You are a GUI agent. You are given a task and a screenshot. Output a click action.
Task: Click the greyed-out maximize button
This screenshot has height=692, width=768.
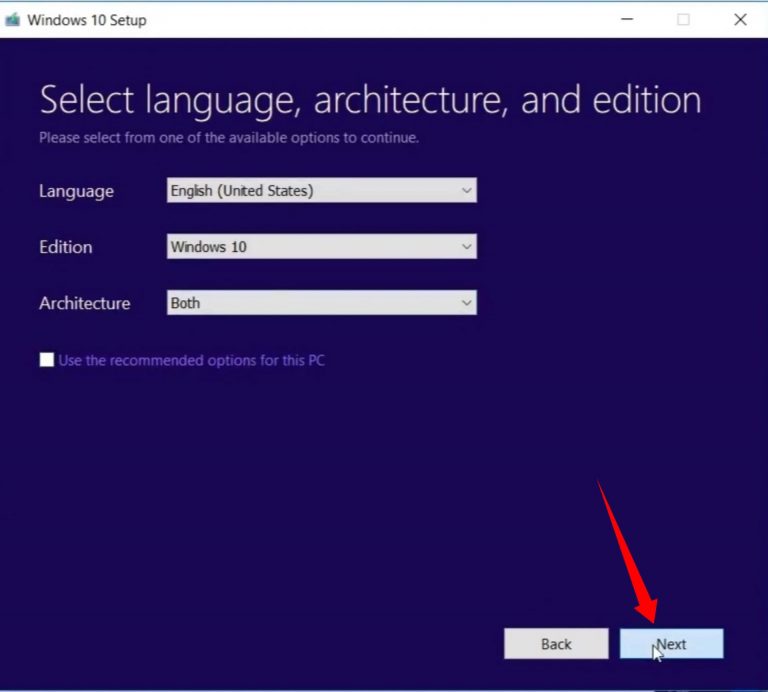coord(683,19)
